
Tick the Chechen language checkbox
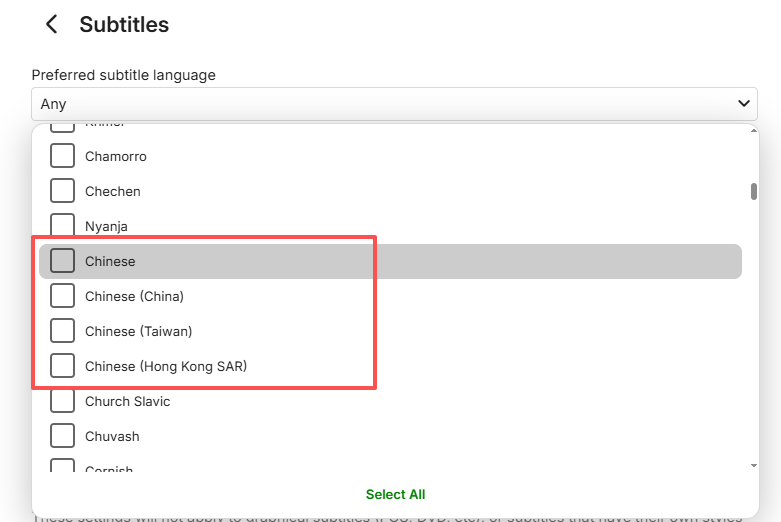click(62, 191)
